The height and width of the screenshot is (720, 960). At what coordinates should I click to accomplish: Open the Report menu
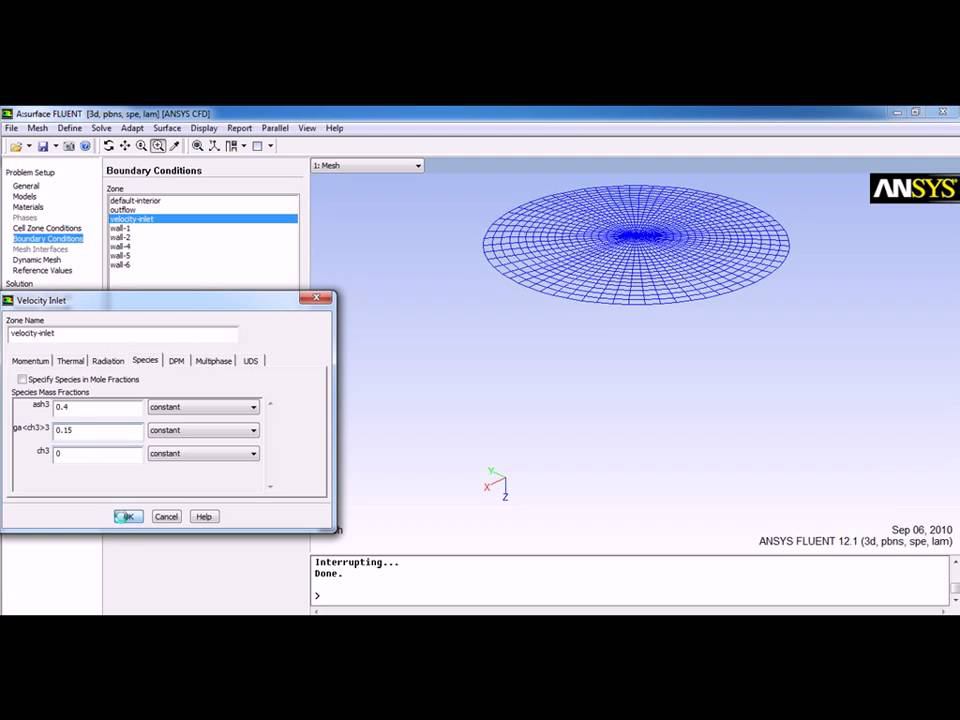239,128
